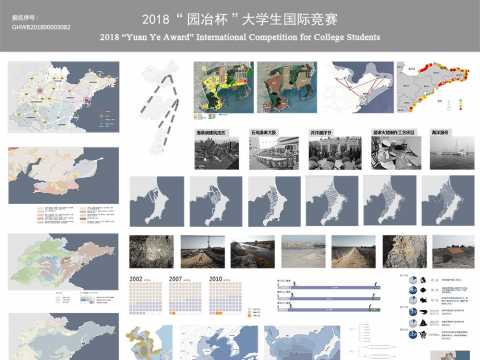Click the legend under the green terrain map

pos(85,298)
